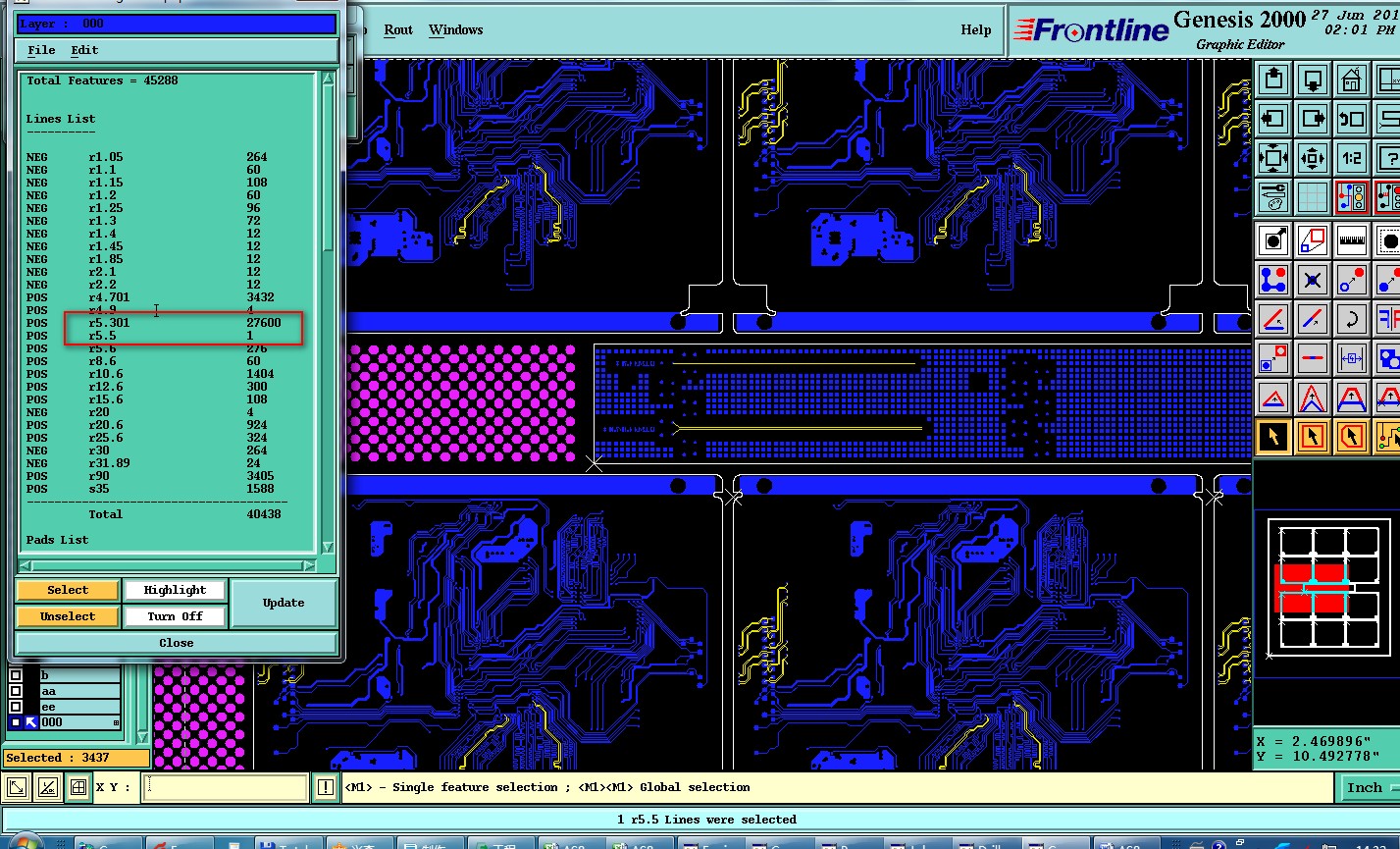Click the features list scroll-up arrow
The image size is (1400, 849).
[x=328, y=79]
